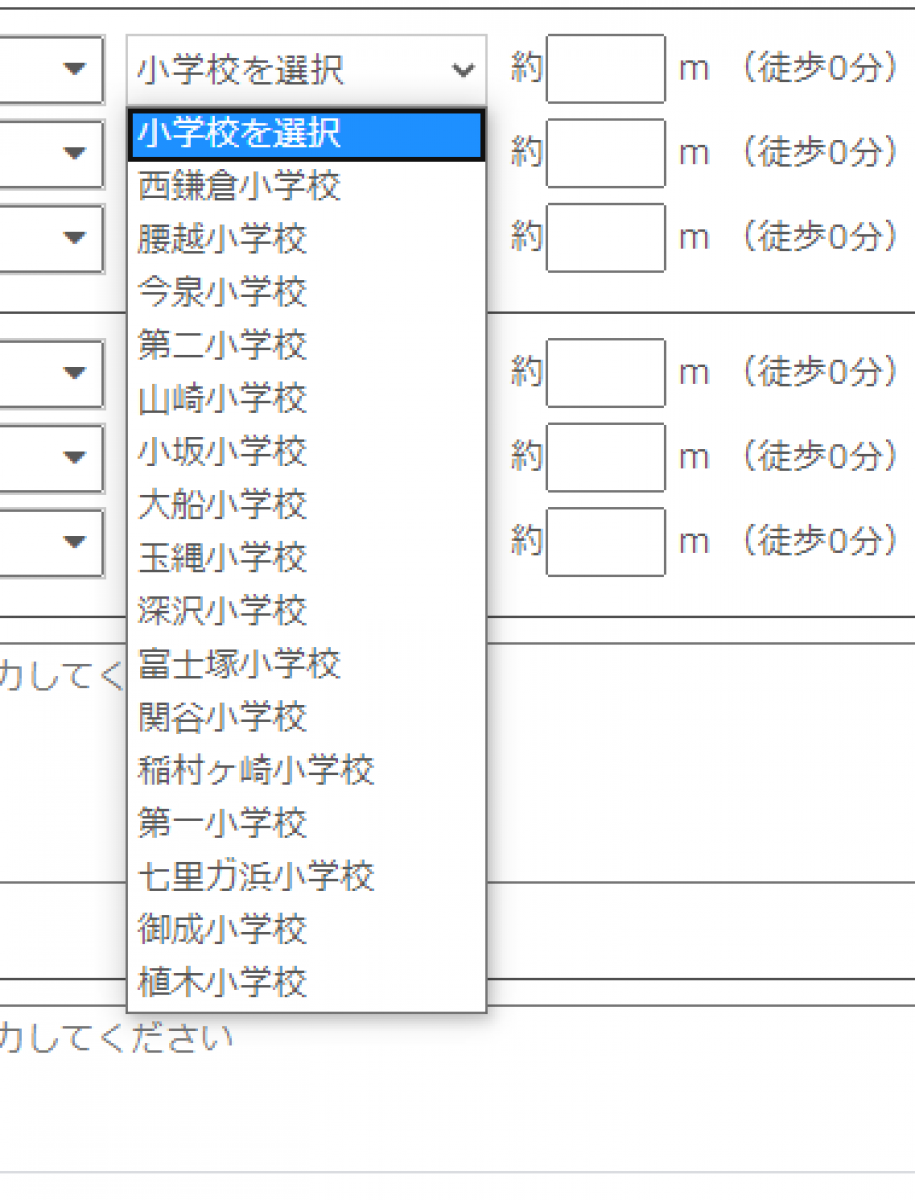Viewport: 915px width, 1200px height.
Task: Pick the 今泉小学校 option
Action: coord(223,292)
